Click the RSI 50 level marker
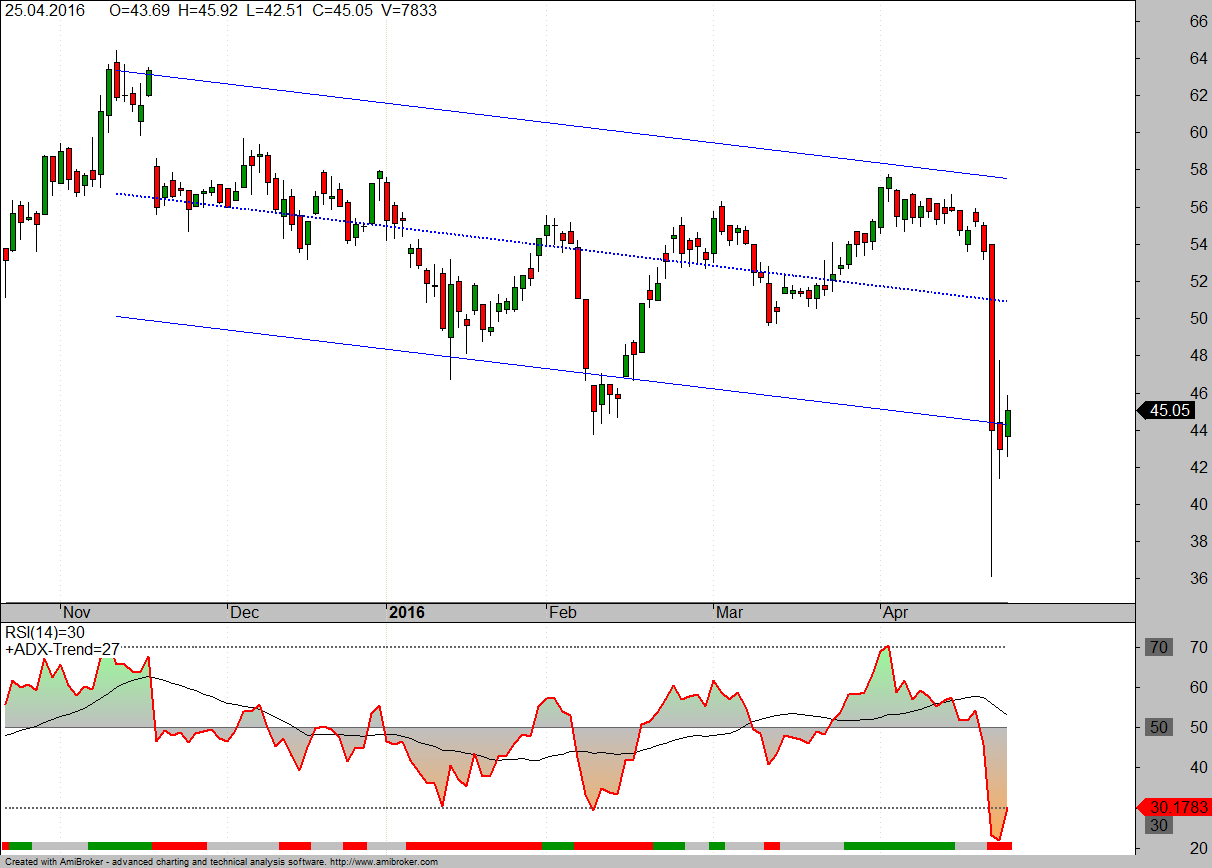 pos(1159,727)
